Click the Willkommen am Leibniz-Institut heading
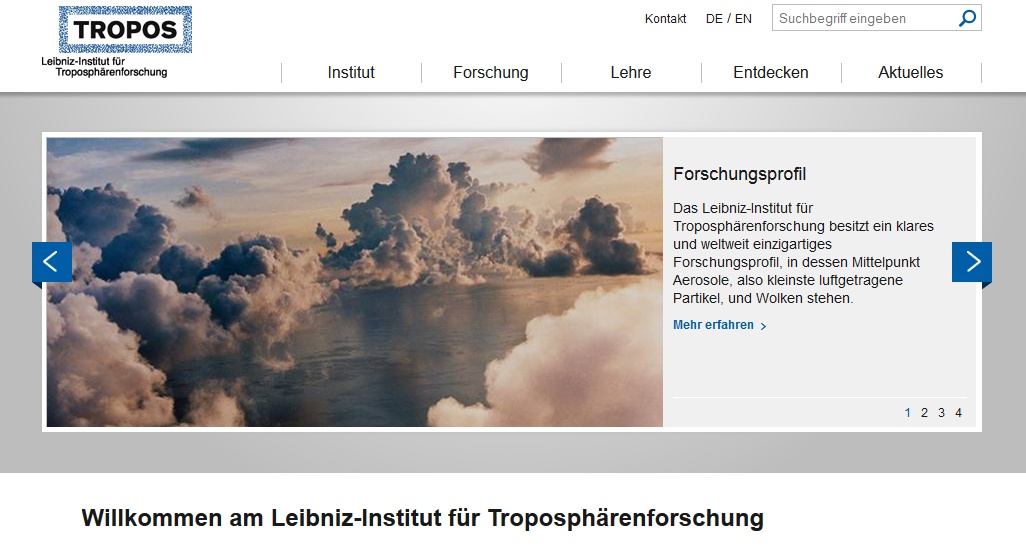The width and height of the screenshot is (1026, 550). tap(423, 518)
